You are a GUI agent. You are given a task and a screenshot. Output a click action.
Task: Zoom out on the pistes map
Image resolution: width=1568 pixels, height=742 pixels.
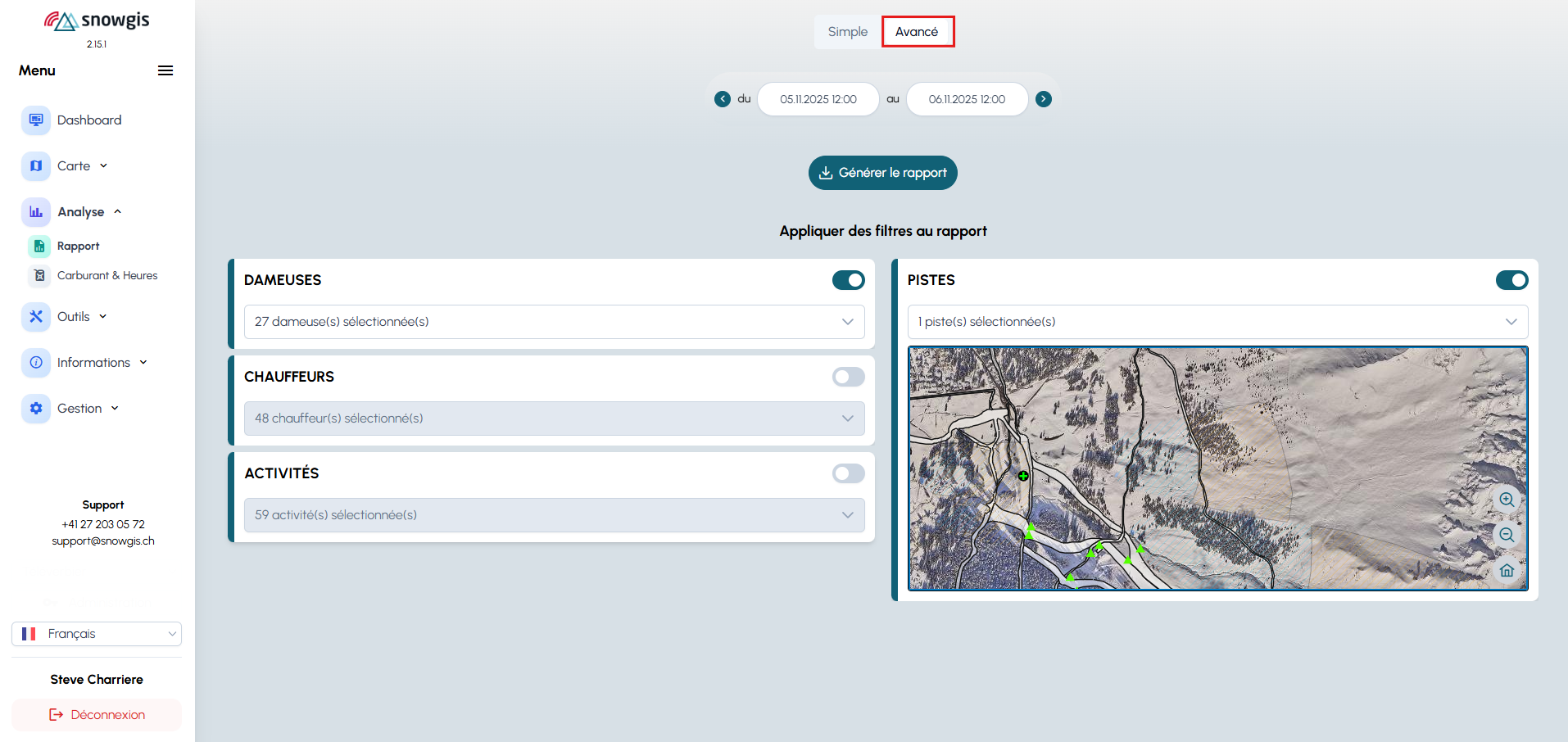pyautogui.click(x=1507, y=535)
